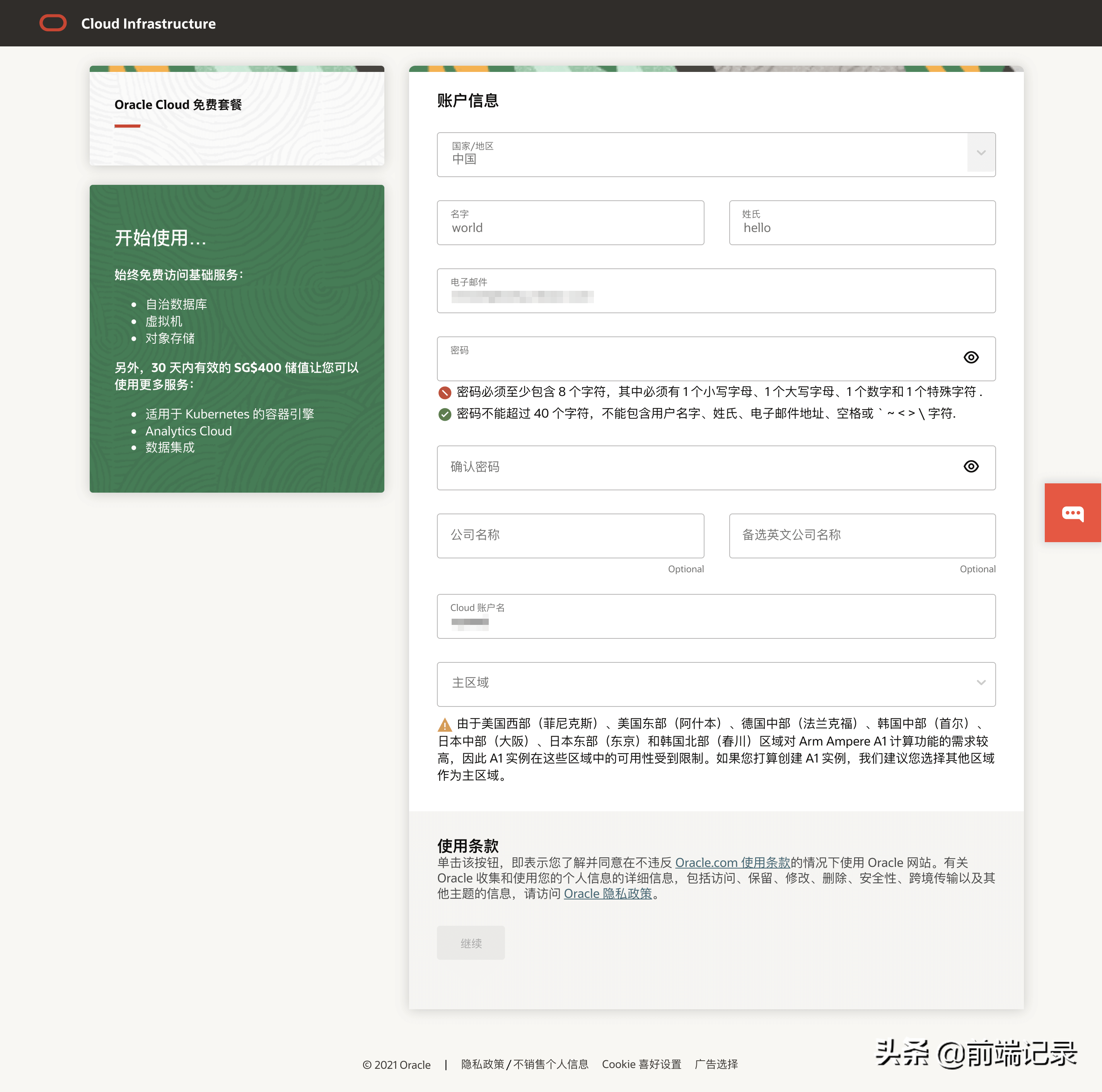Click the 确认密码 confirm password field

(x=716, y=468)
